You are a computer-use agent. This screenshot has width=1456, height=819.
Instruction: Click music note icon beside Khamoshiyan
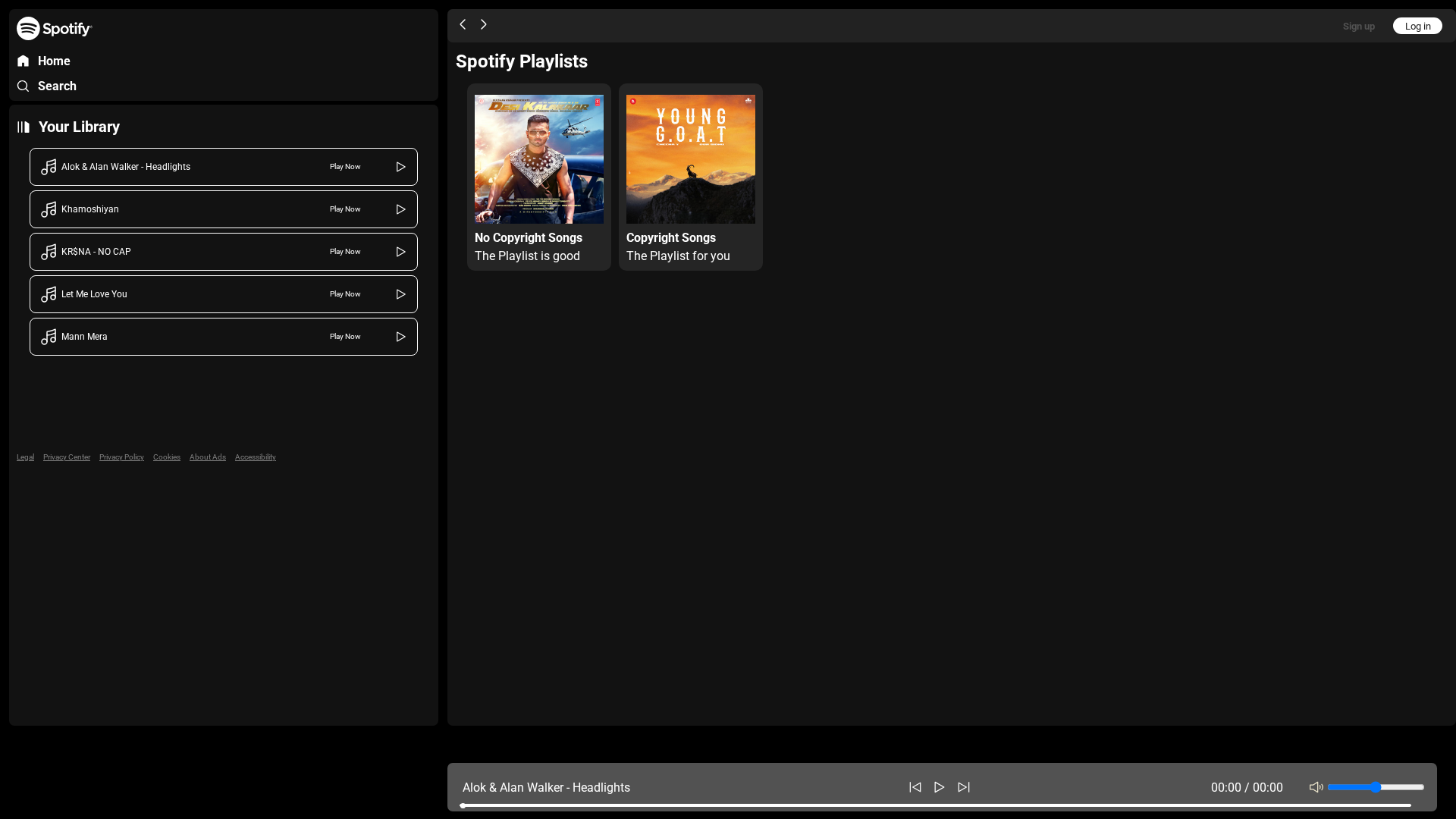49,209
